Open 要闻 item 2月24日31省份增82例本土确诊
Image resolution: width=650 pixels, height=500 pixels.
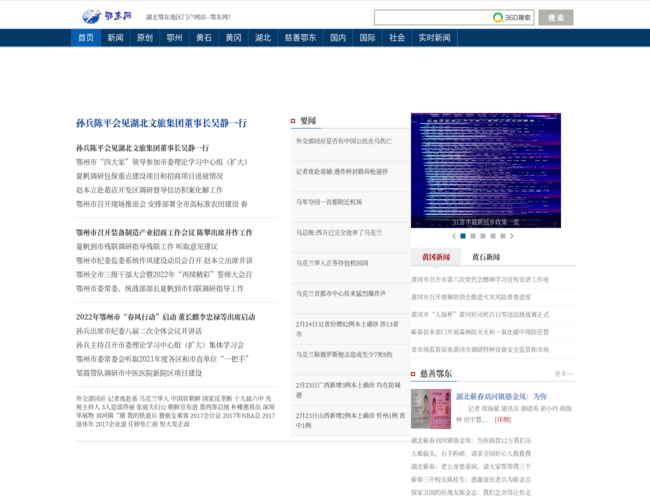(x=347, y=329)
